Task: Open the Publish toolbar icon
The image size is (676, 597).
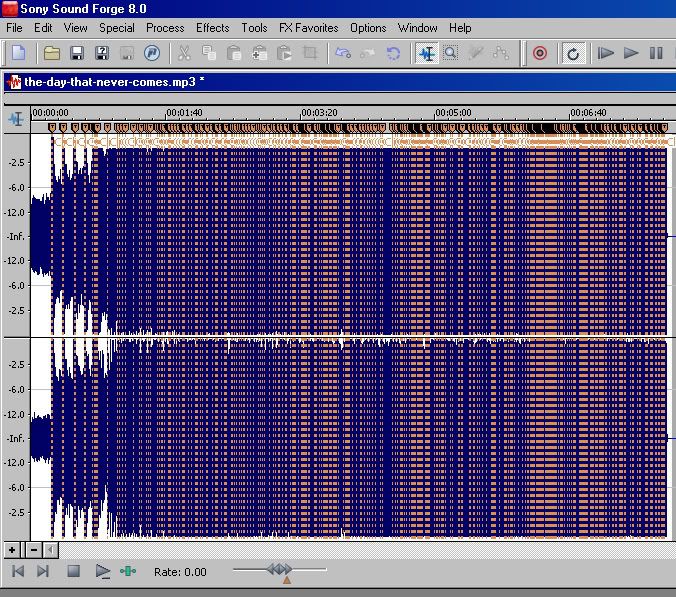Action: click(x=152, y=53)
